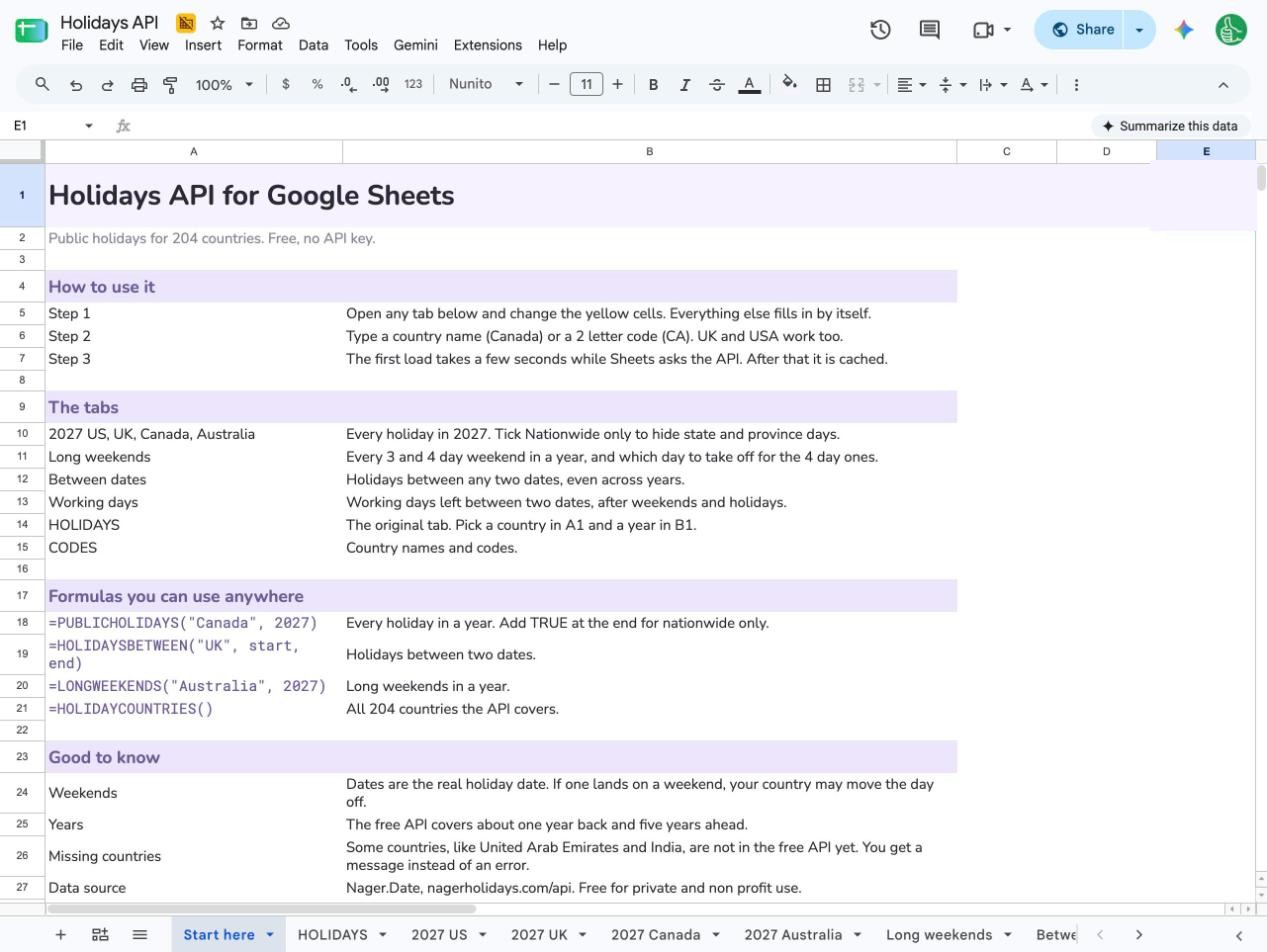
Task: Increase decimal places
Action: coord(381,85)
